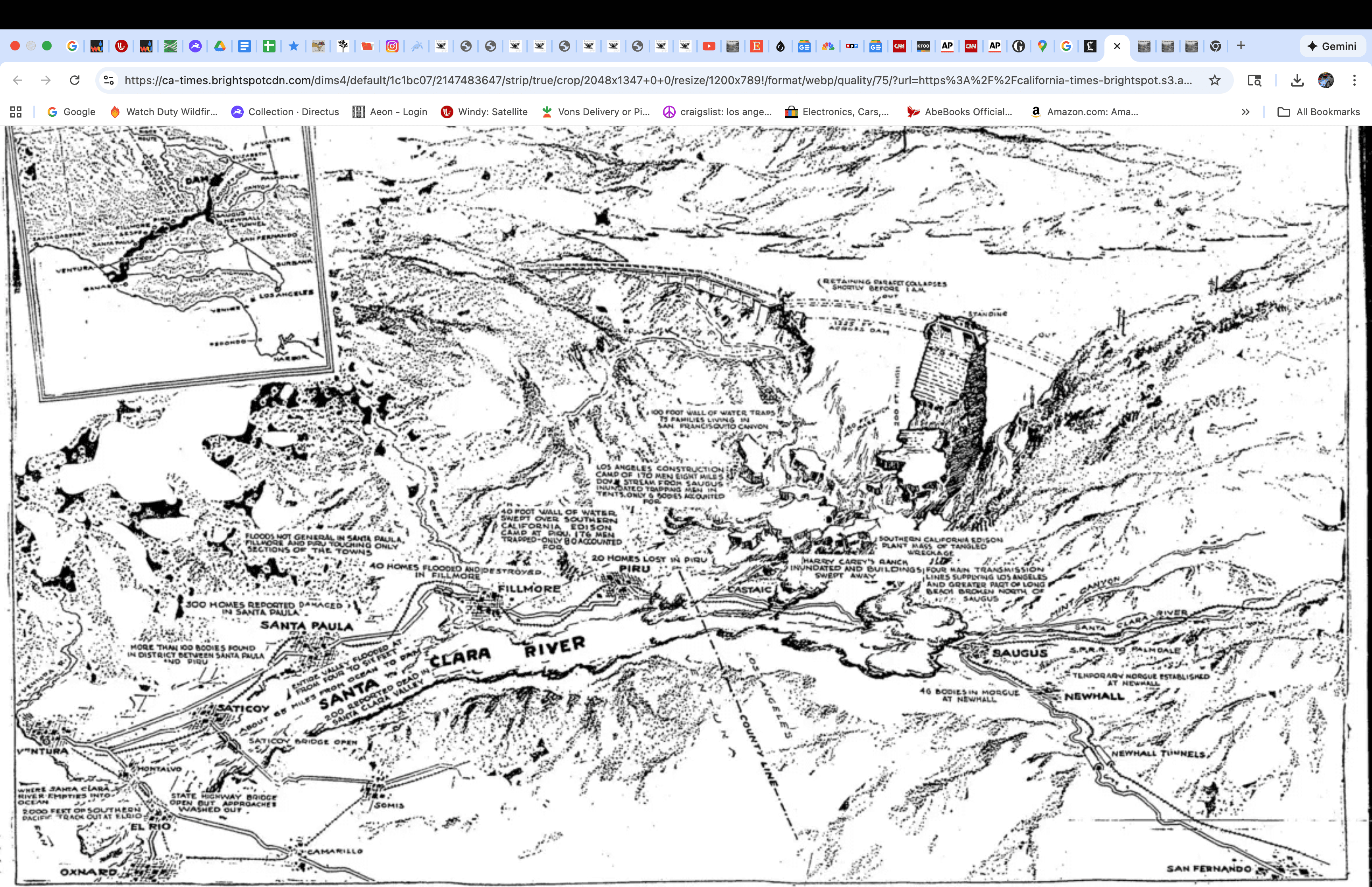This screenshot has height=887, width=1372.
Task: Click the URL address bar
Action: 656,80
